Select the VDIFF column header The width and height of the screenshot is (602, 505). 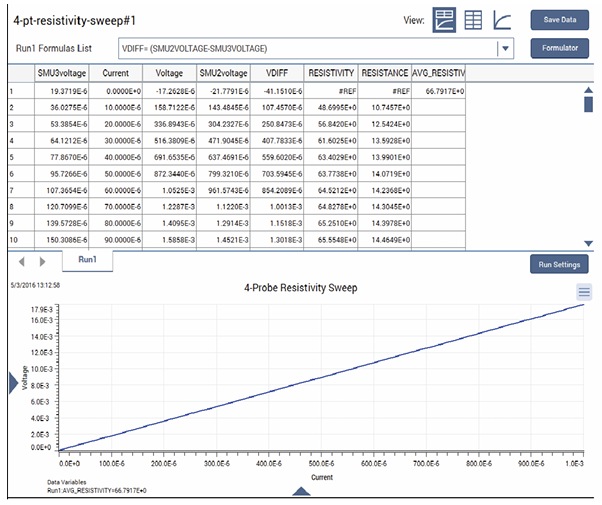[277, 73]
